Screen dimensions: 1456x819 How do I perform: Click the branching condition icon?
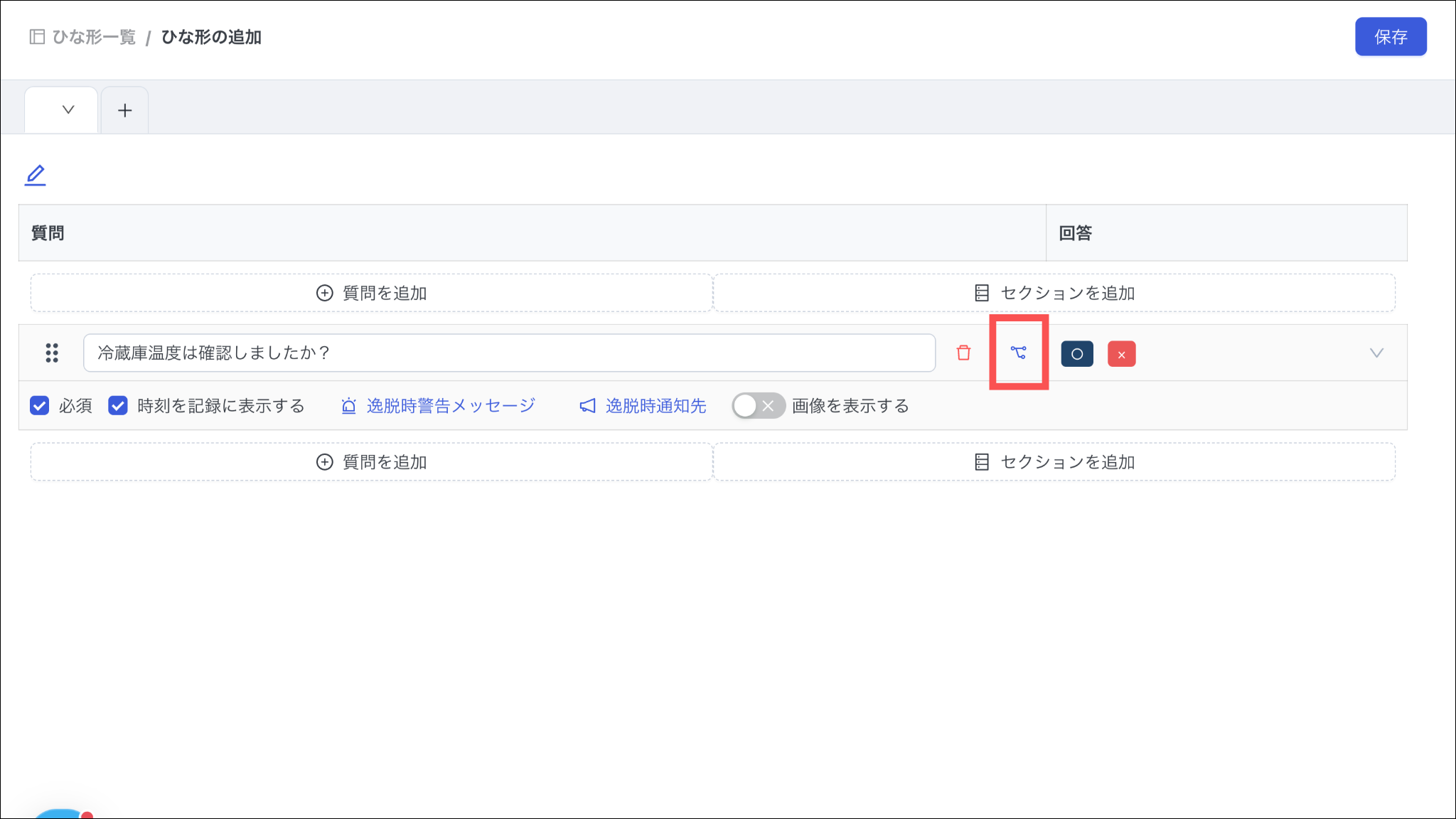tap(1018, 353)
